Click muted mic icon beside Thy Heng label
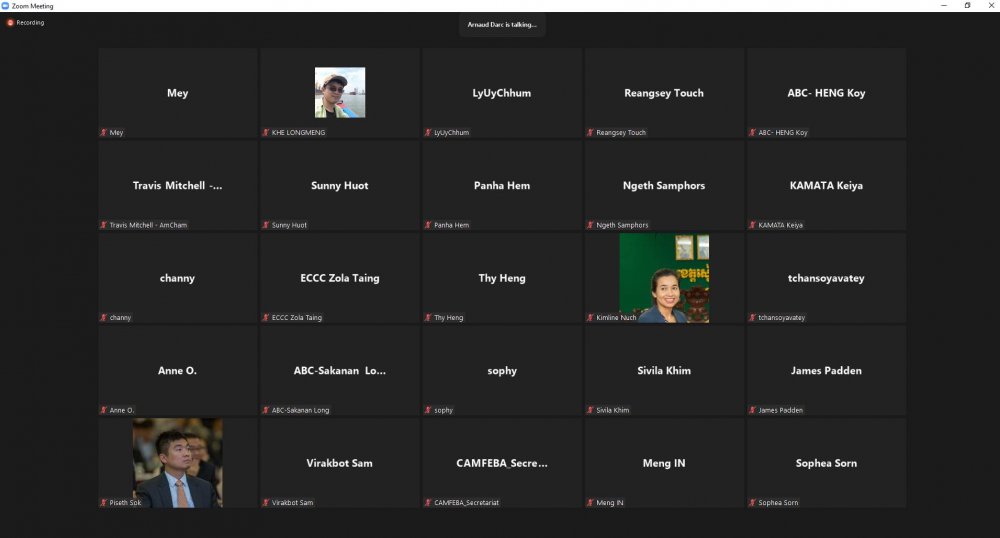Viewport: 1000px width, 538px height. click(427, 317)
